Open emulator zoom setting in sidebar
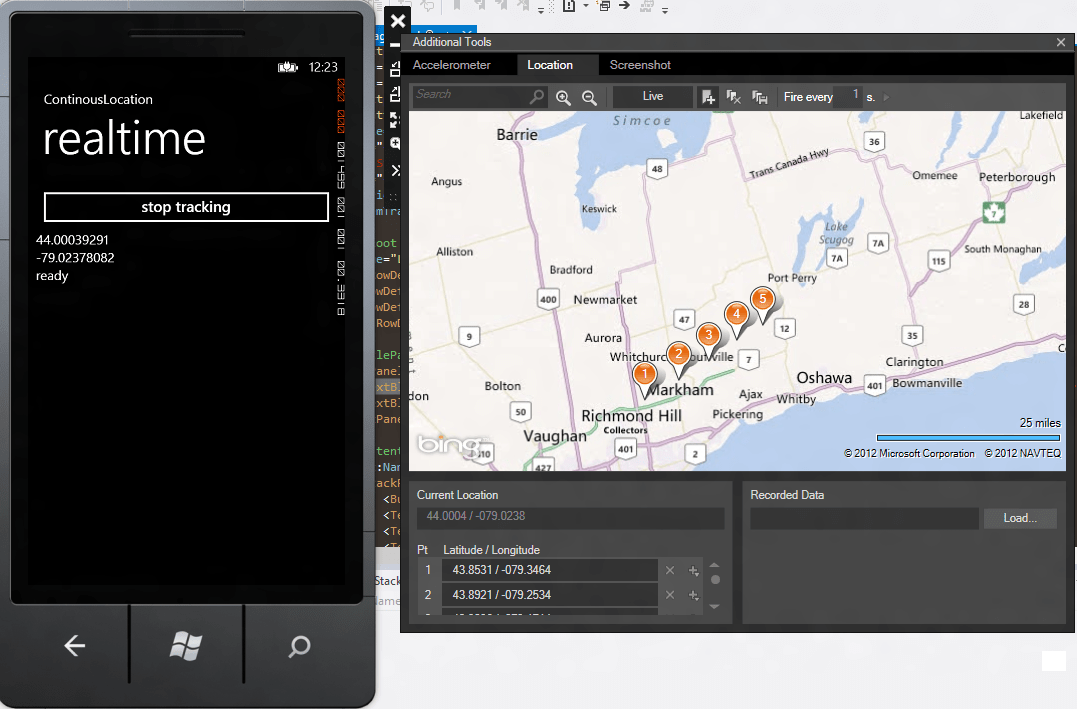This screenshot has height=709, width=1077. tap(396, 144)
